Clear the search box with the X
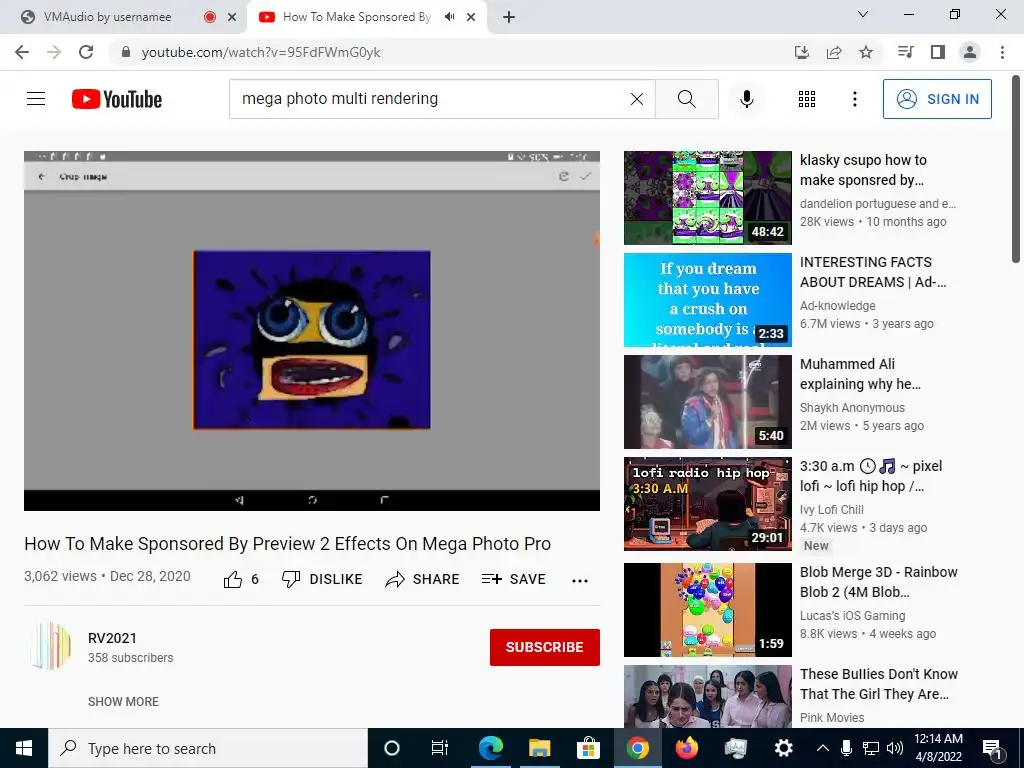 pyautogui.click(x=637, y=99)
